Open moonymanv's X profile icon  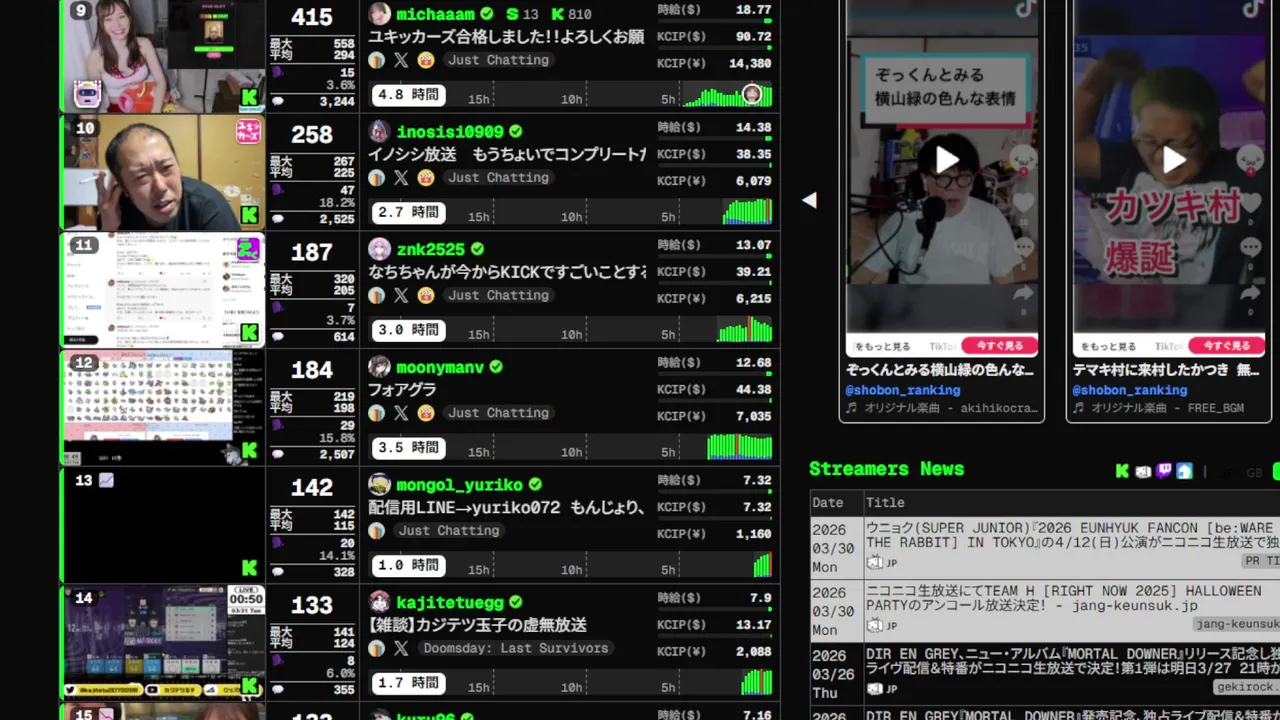coord(401,413)
